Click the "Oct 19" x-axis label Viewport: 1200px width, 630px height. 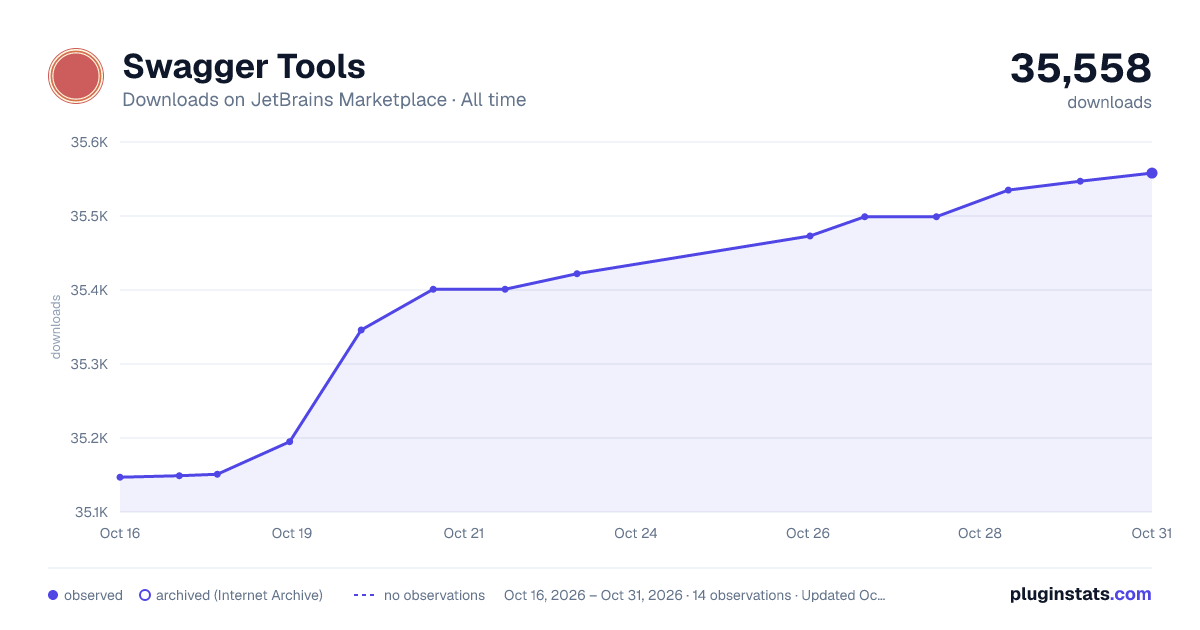click(292, 533)
